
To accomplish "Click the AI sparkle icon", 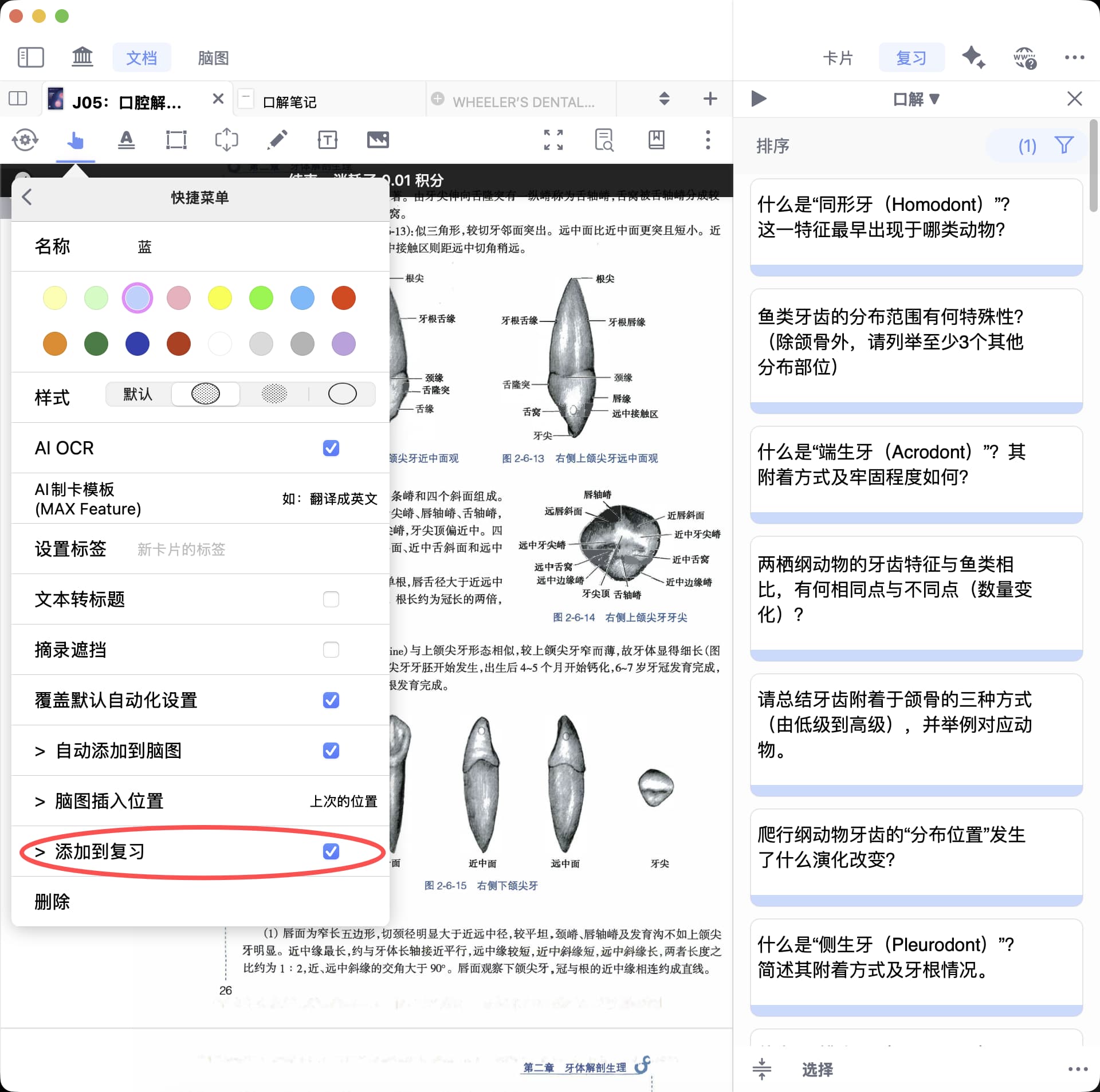I will click(973, 57).
